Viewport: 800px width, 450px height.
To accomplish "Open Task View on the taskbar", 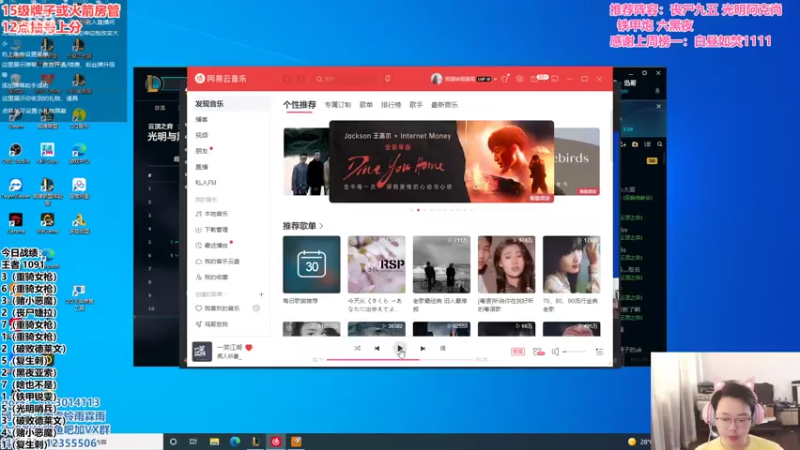I will [x=193, y=442].
